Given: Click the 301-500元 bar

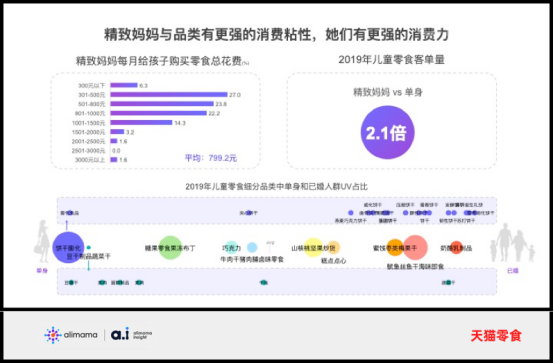Looking at the screenshot, I should 169,95.
